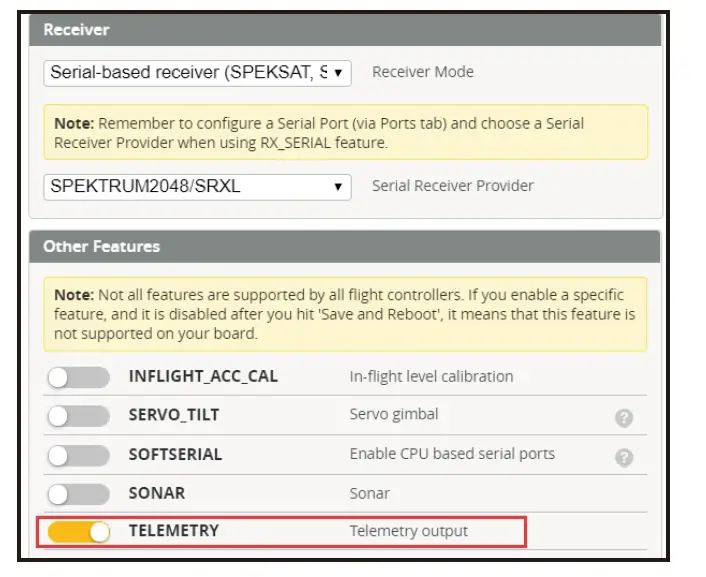Open the Receiver Mode dropdown
Image resolution: width=706 pixels, height=577 pixels.
(197, 72)
